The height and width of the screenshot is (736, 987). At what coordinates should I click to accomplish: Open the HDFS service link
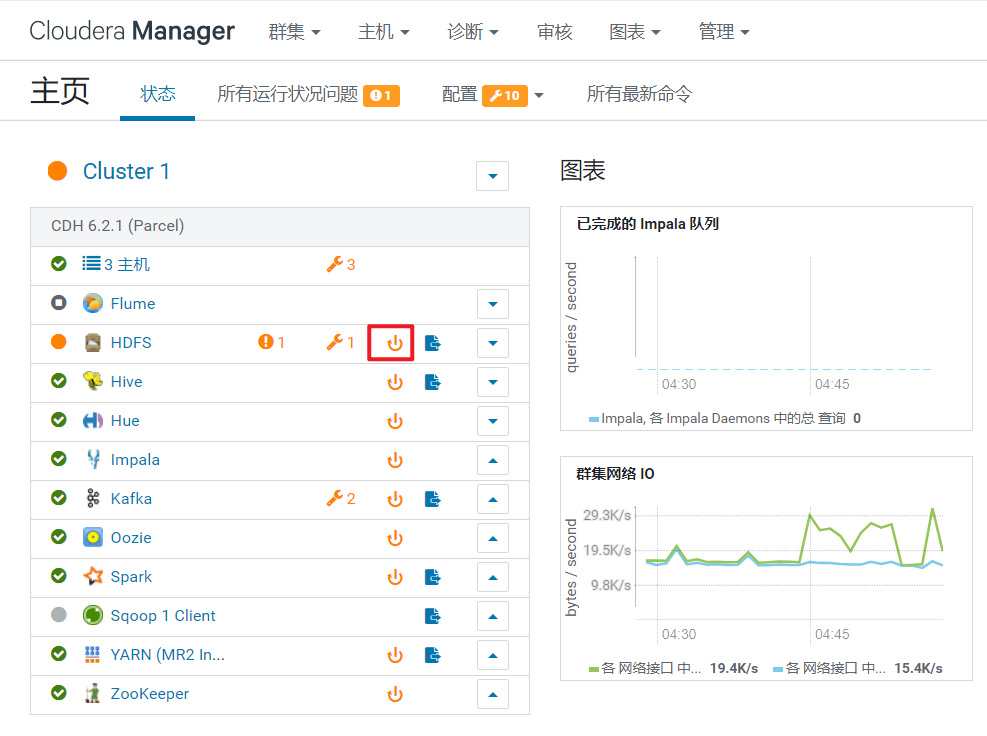tap(131, 343)
